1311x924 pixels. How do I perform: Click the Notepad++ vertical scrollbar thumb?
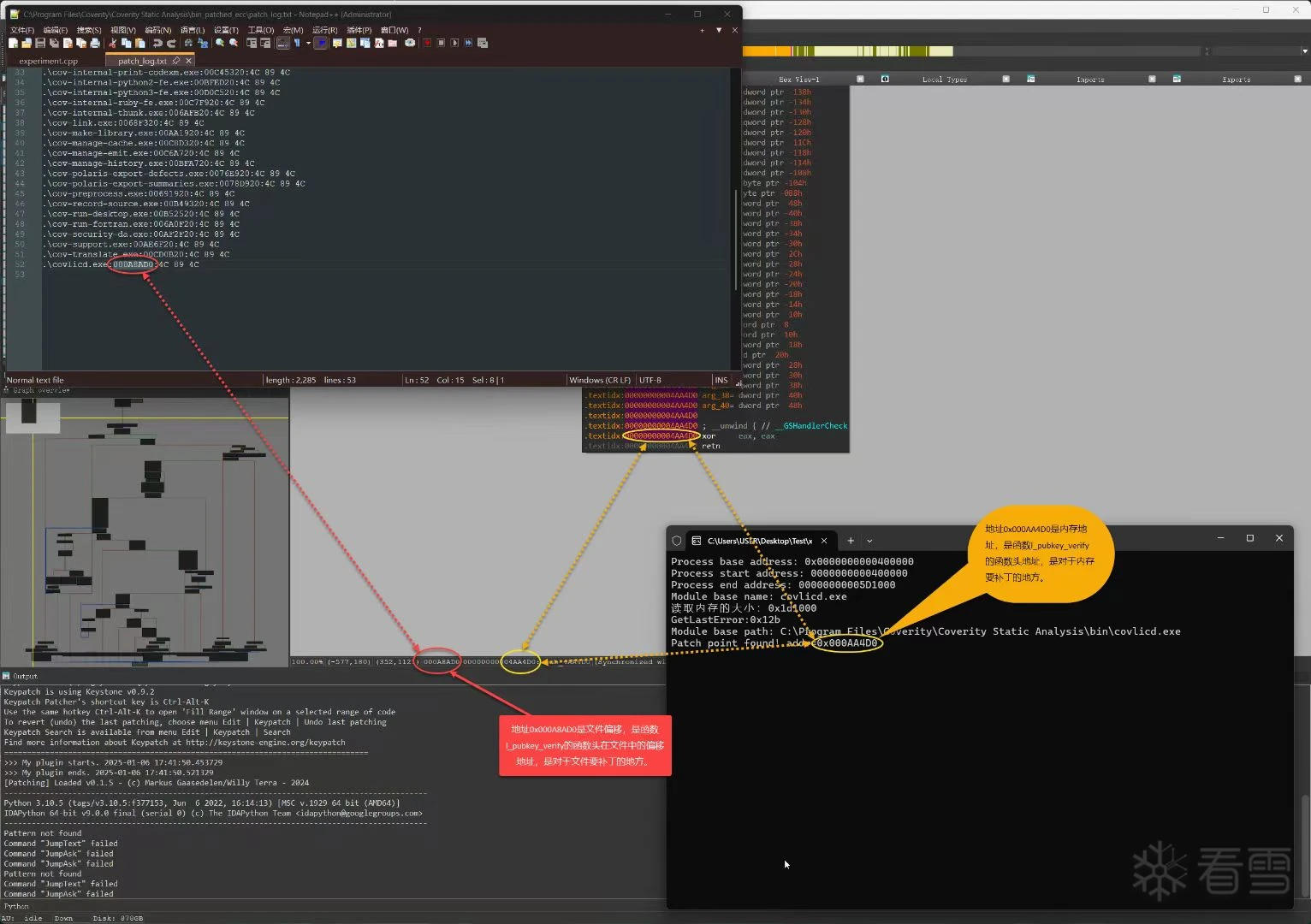click(736, 240)
